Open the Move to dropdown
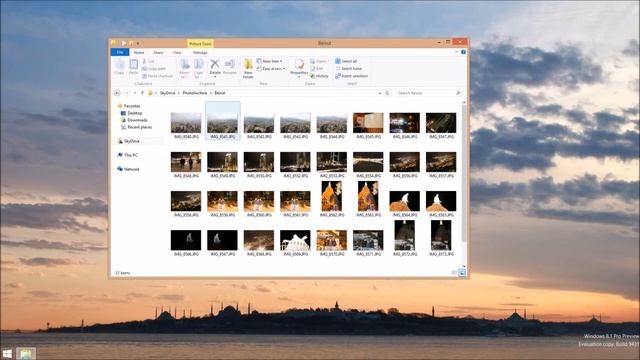 click(184, 68)
